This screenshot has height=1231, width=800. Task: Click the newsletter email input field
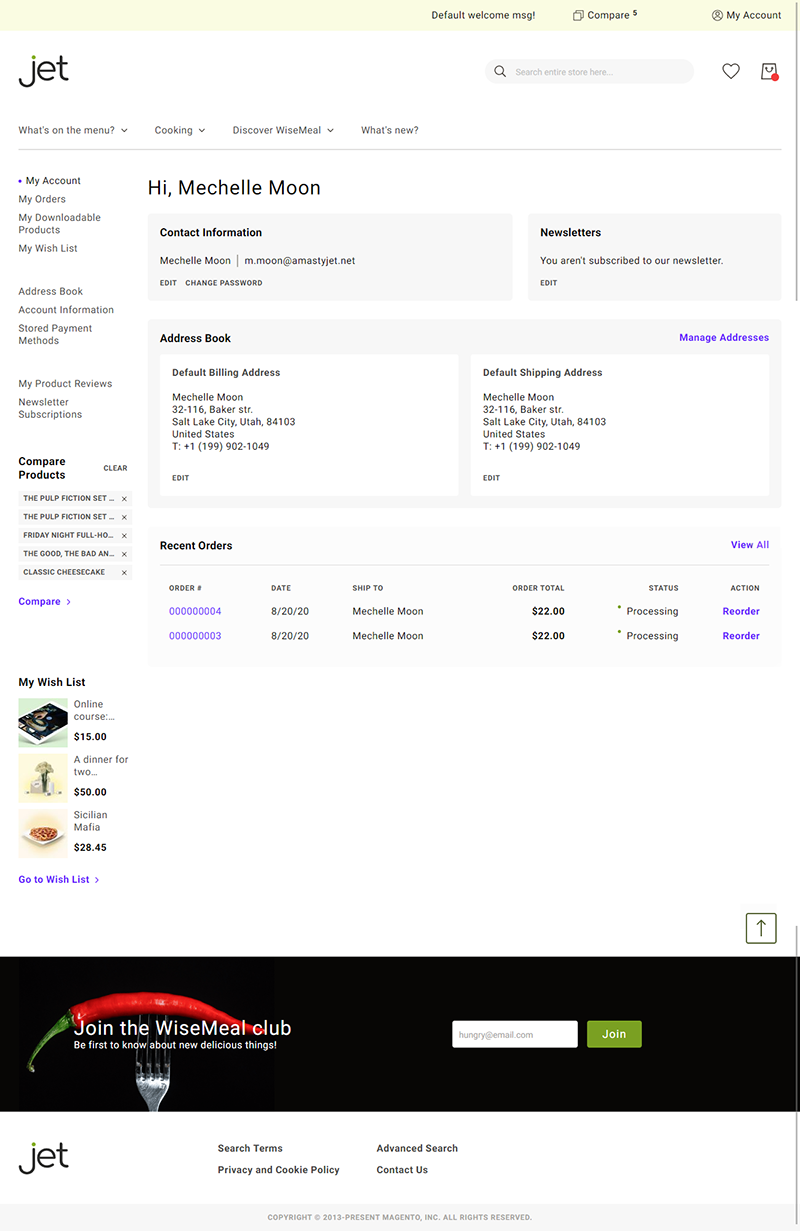[515, 1034]
